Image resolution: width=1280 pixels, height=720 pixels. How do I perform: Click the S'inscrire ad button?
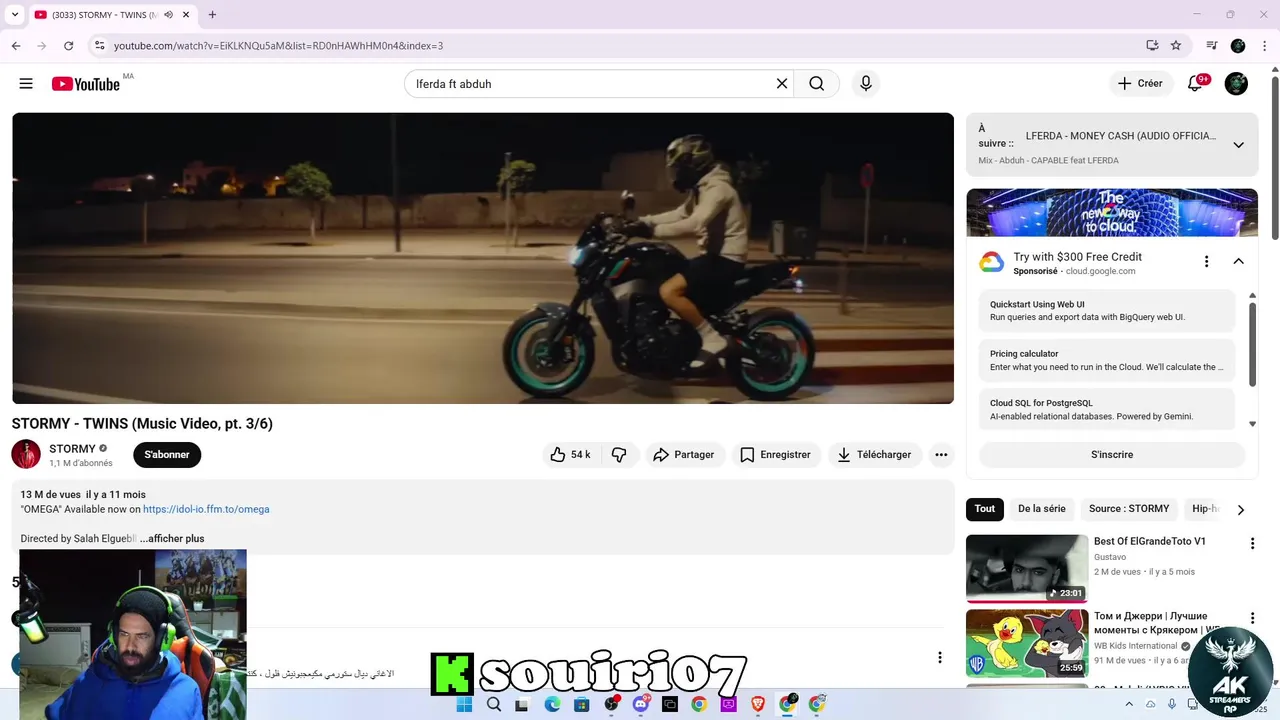coord(1112,455)
